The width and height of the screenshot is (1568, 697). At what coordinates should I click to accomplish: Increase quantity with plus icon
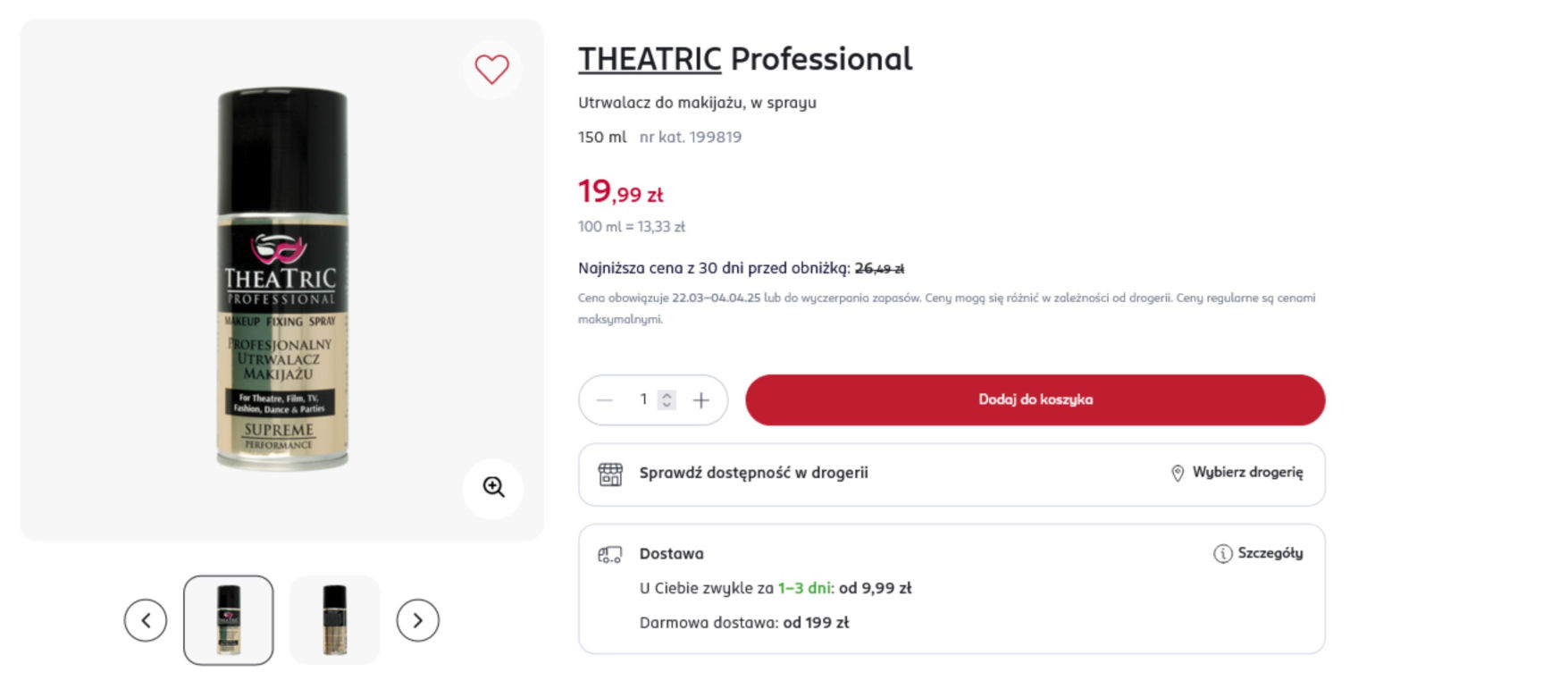(x=701, y=400)
